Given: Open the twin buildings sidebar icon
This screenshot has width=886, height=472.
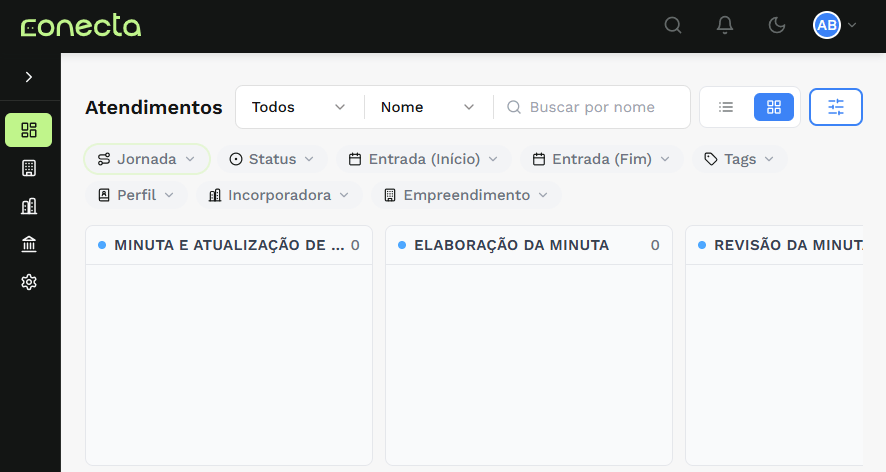Looking at the screenshot, I should click(29, 206).
